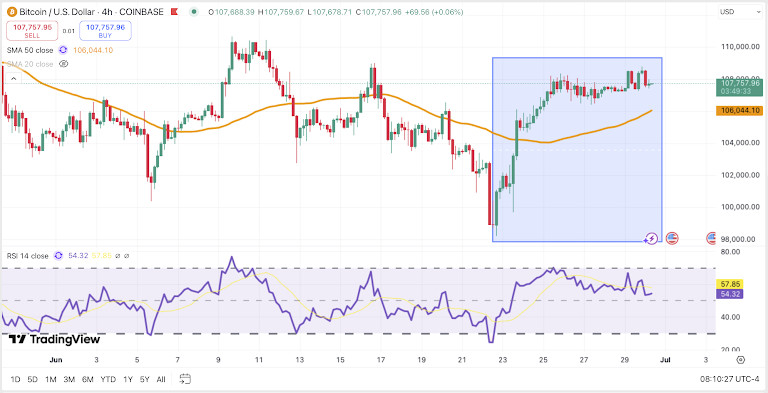
Task: Select the SMA 20 close legend label
Action: click(30, 64)
